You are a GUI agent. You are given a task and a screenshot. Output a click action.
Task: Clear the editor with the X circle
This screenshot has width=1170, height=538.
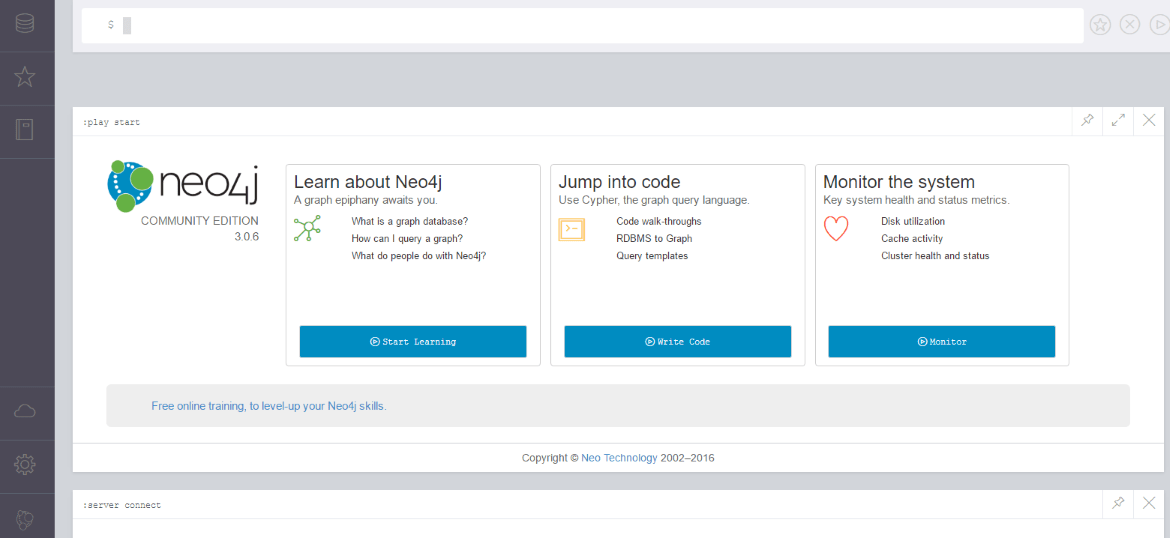pyautogui.click(x=1130, y=25)
